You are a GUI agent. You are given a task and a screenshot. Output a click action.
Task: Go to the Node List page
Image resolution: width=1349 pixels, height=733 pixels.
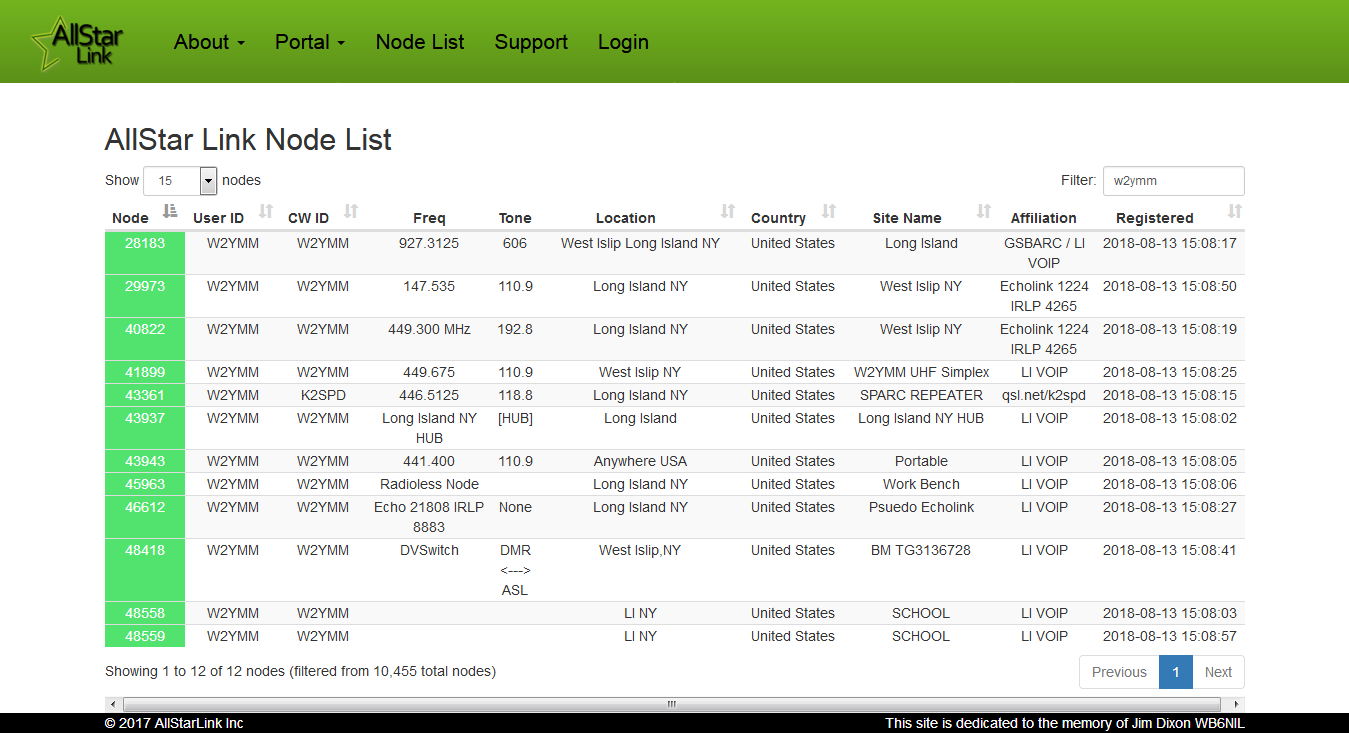[x=420, y=42]
